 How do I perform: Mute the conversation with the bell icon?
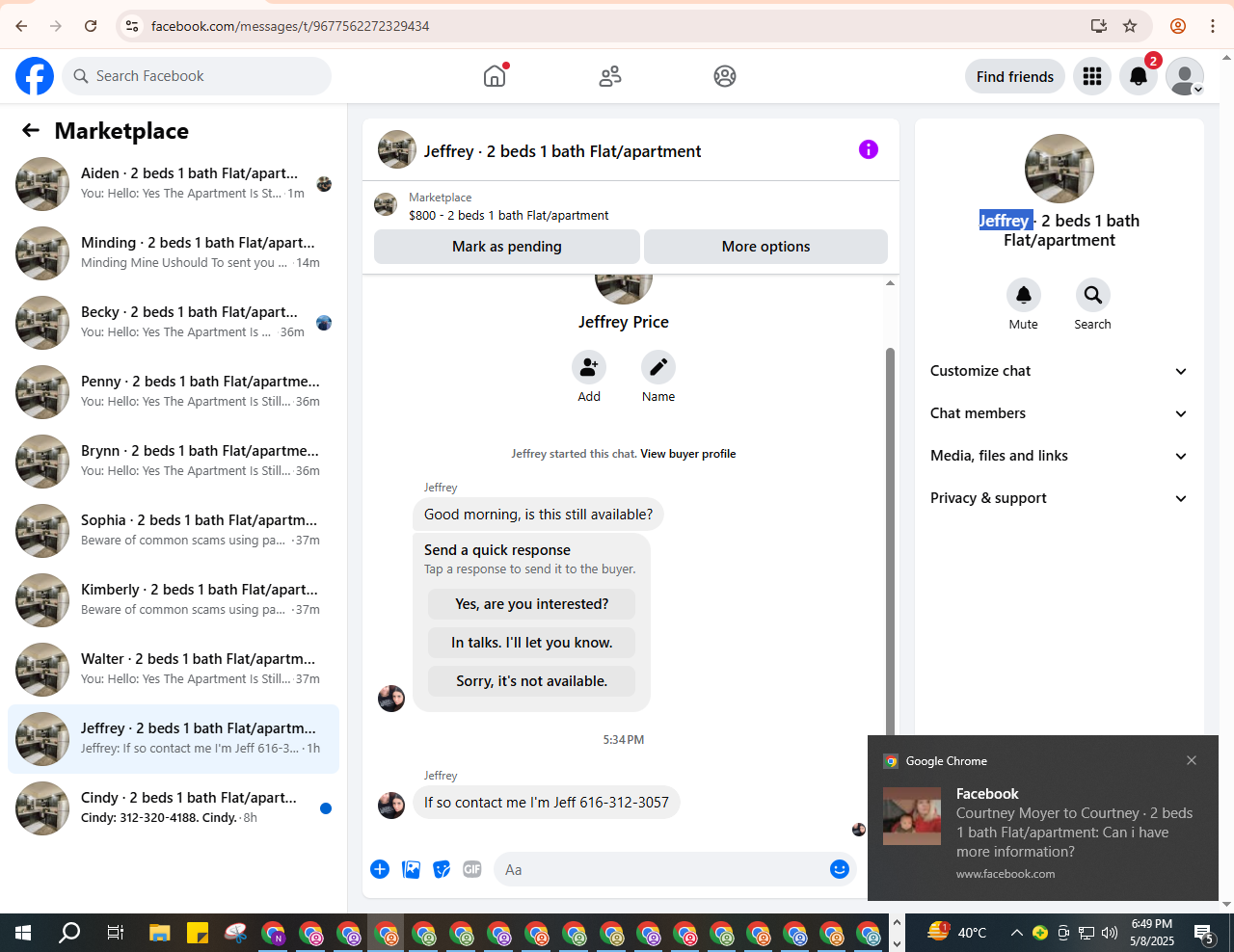click(1024, 295)
